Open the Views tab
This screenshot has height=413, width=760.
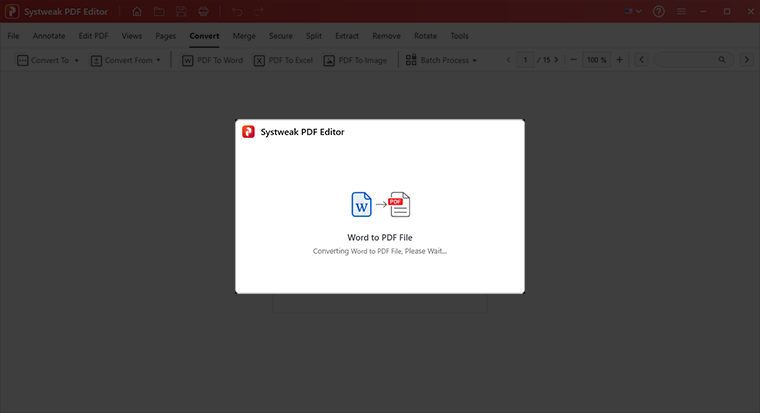131,36
